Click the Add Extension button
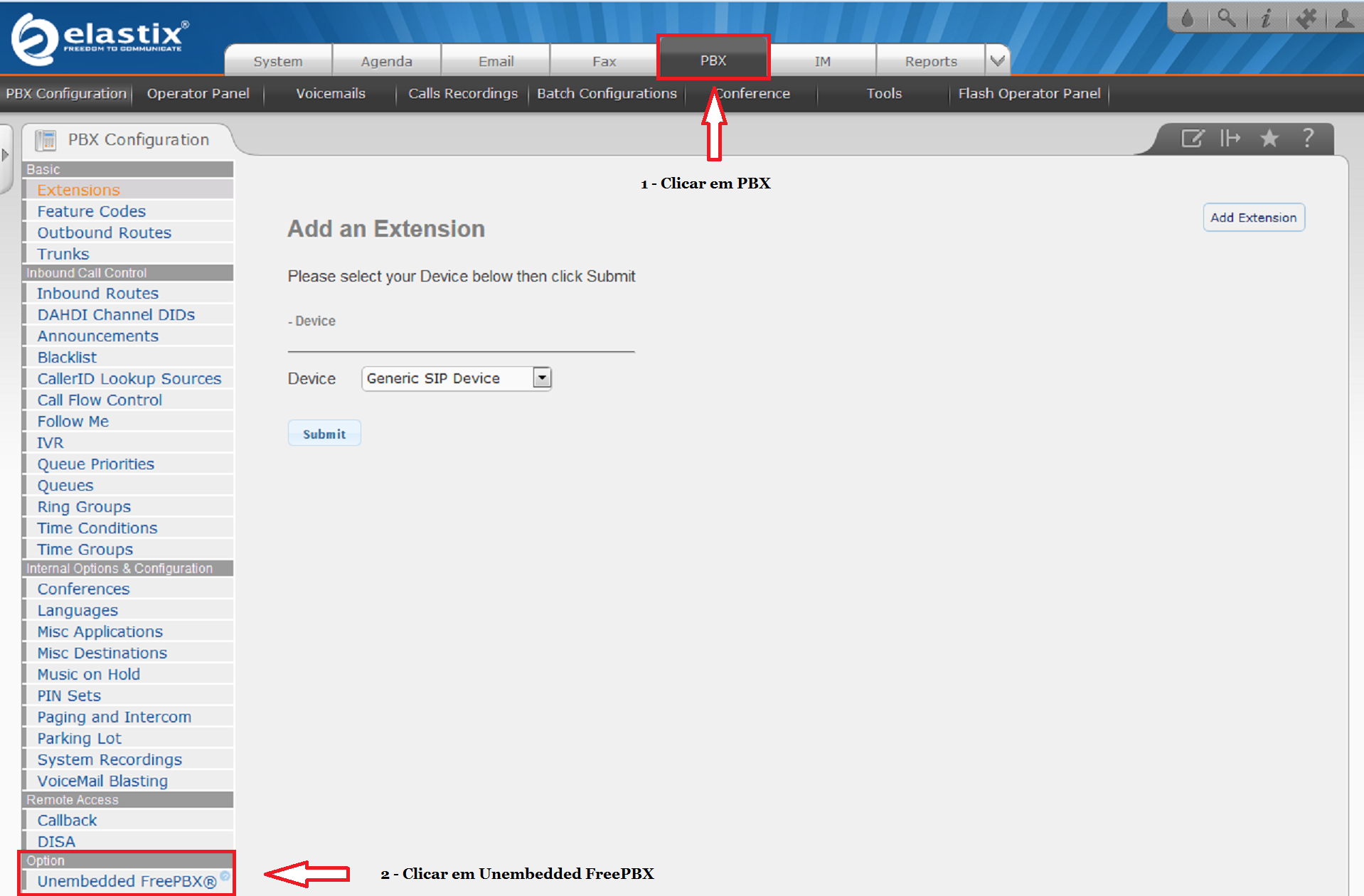 1253,218
